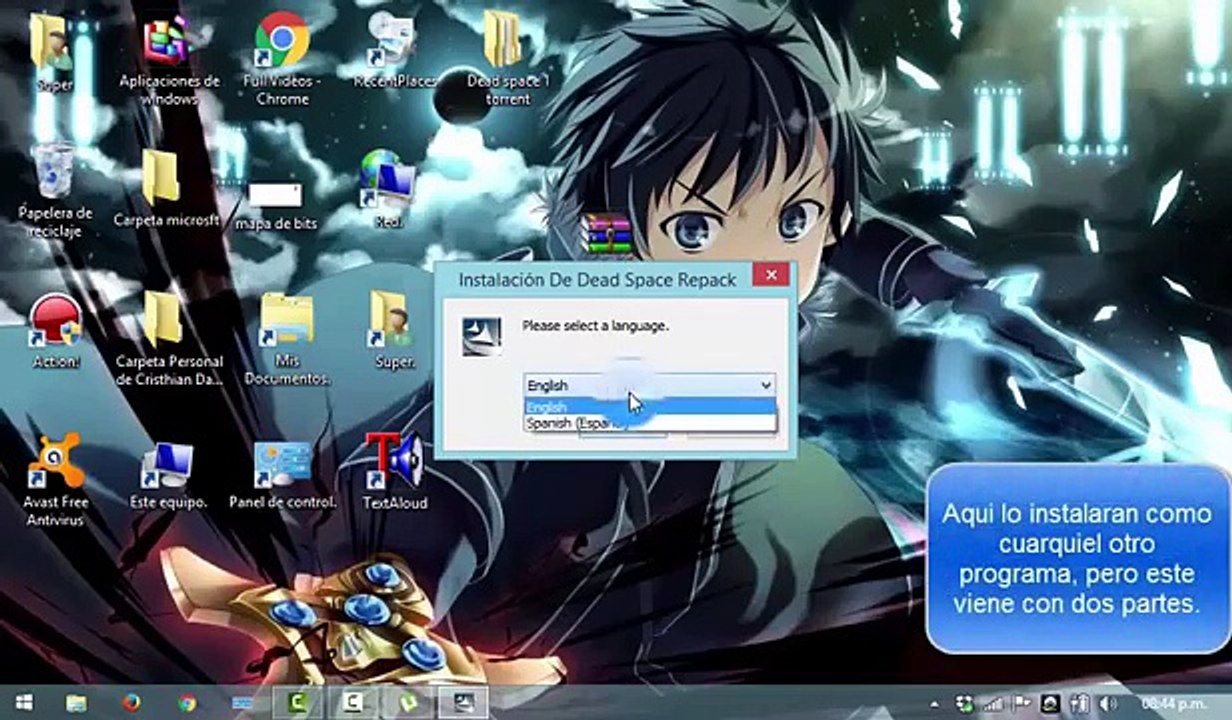Open the volume speaker tray icon
1232x720 pixels.
[x=1108, y=704]
